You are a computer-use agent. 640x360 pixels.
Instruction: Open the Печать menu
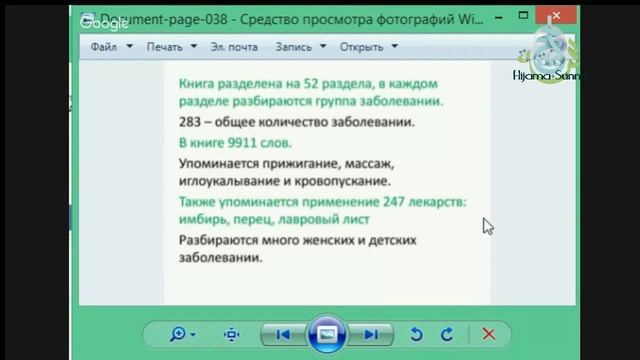point(164,47)
